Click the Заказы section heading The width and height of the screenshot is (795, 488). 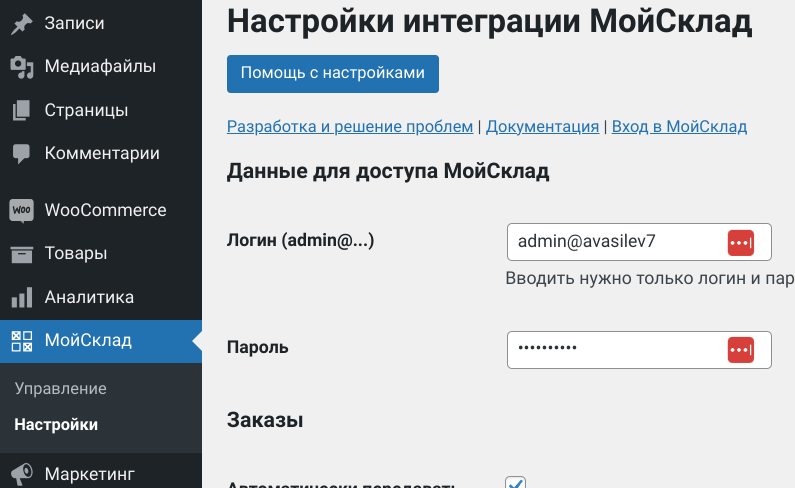tap(265, 420)
